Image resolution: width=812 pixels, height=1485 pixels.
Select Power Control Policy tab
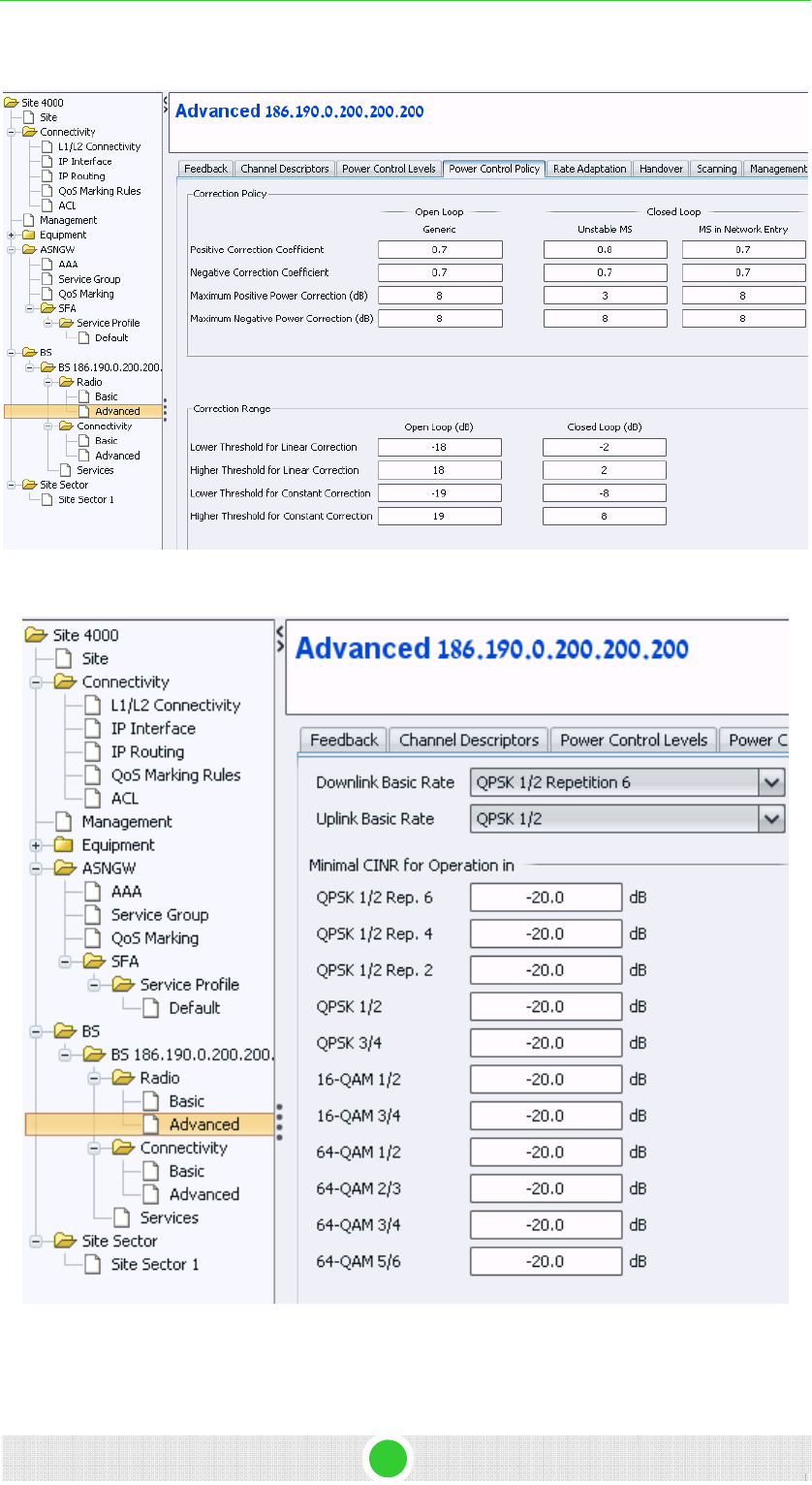[x=494, y=169]
